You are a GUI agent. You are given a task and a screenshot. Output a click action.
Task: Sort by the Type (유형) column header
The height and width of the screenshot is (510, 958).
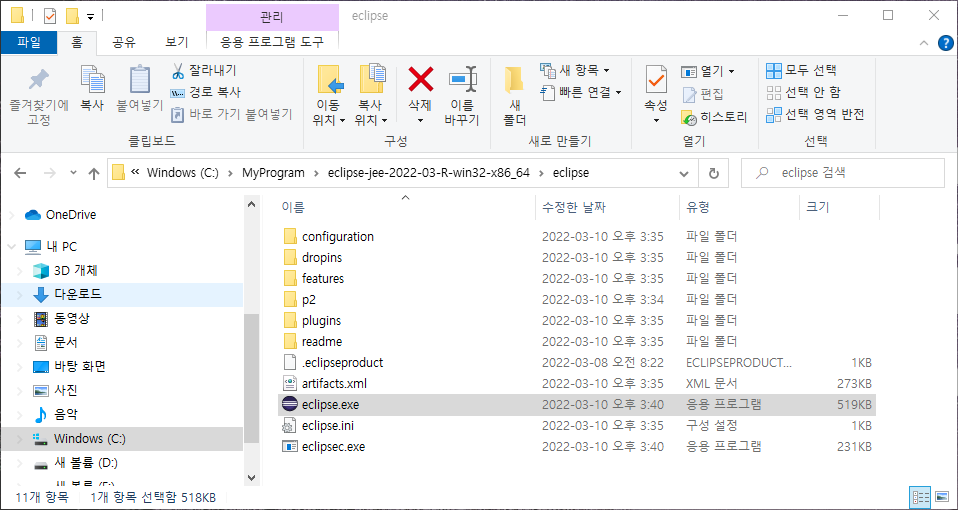click(x=698, y=208)
